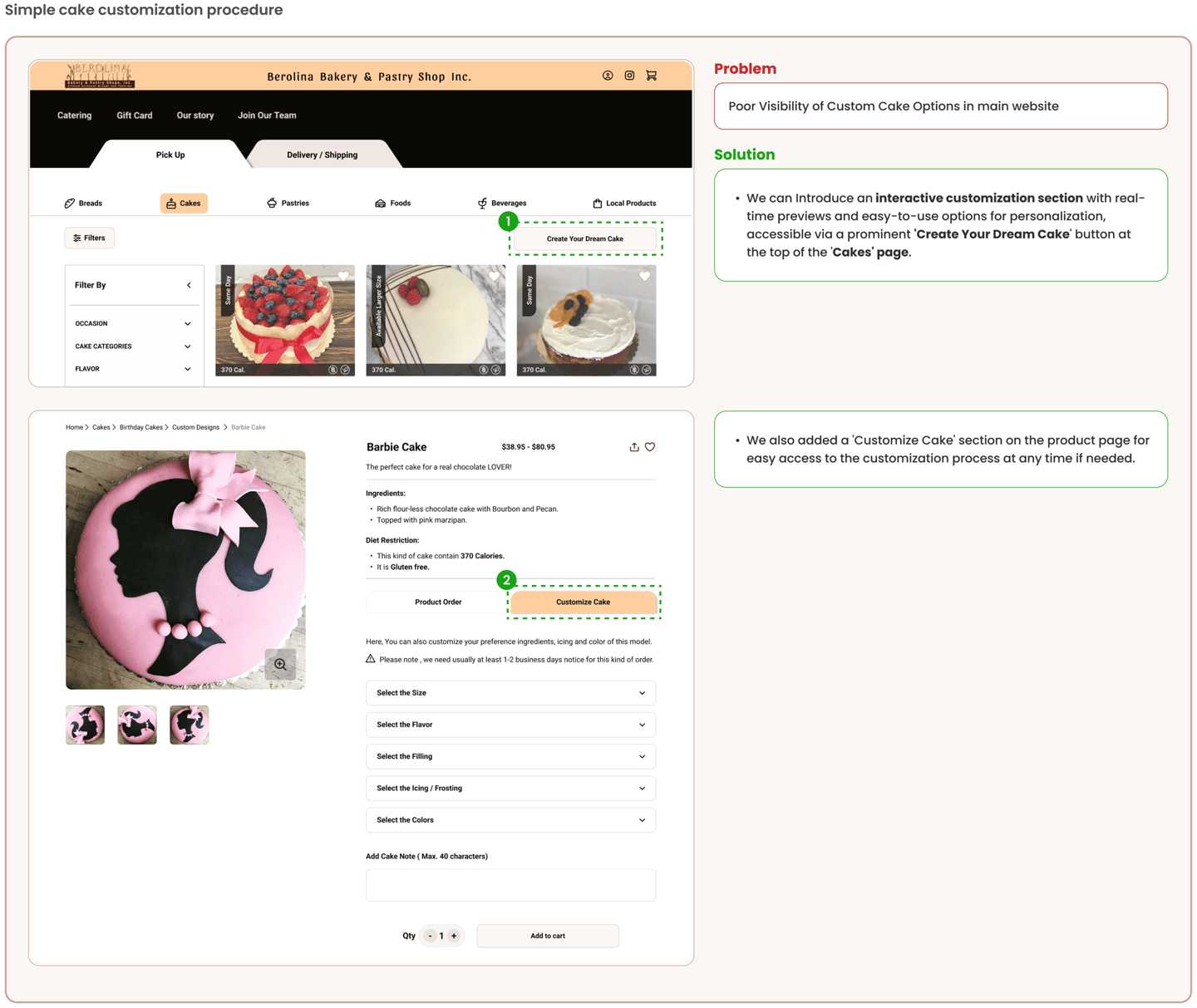Favorite the cream-topped cake with dried fruit
The width and height of the screenshot is (1197, 1008).
[x=644, y=276]
